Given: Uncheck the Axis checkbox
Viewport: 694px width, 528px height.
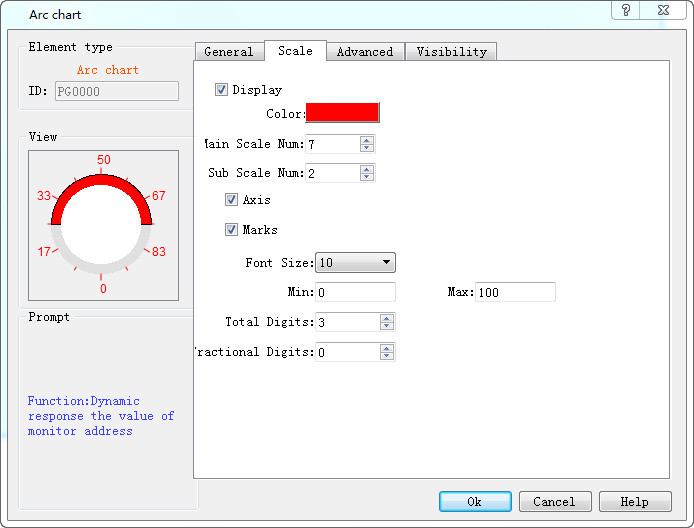Looking at the screenshot, I should pyautogui.click(x=231, y=200).
